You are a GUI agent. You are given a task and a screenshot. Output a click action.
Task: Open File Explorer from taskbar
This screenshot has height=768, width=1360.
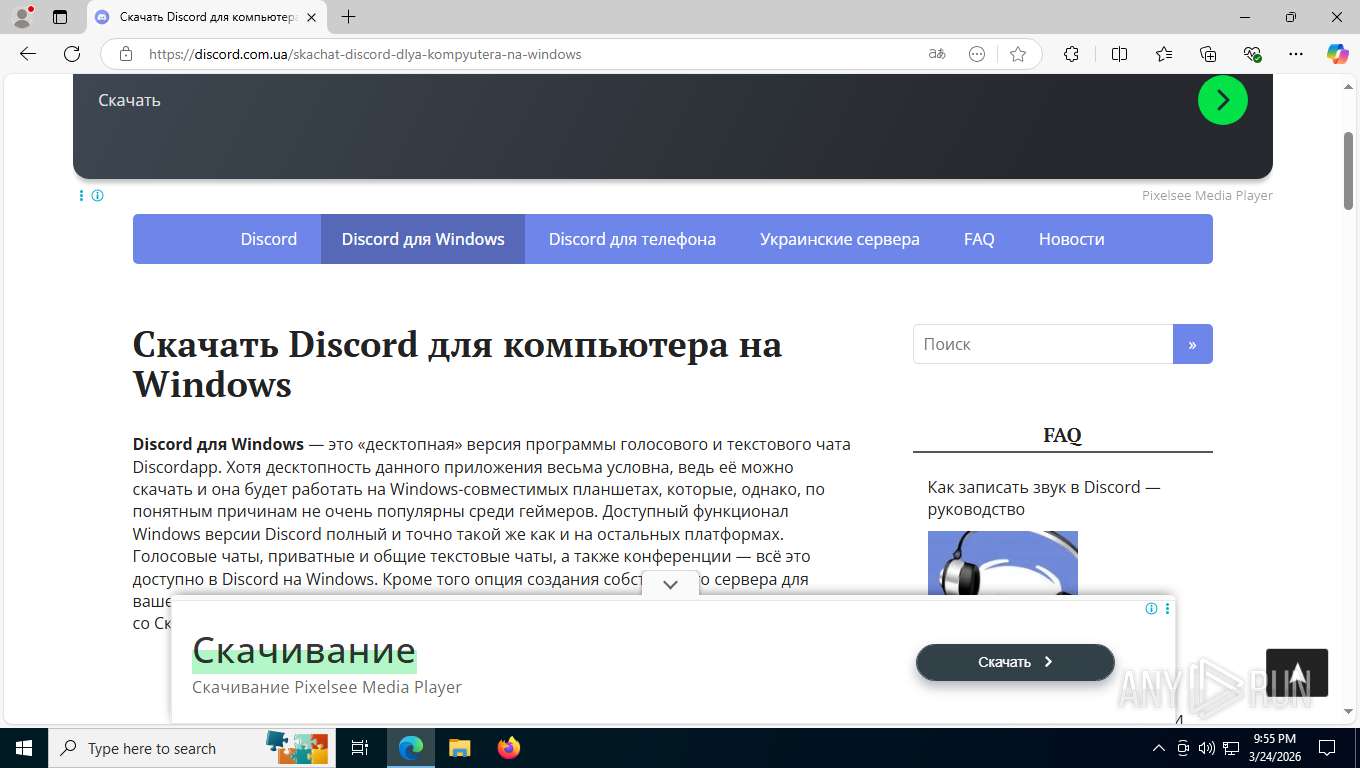click(459, 748)
